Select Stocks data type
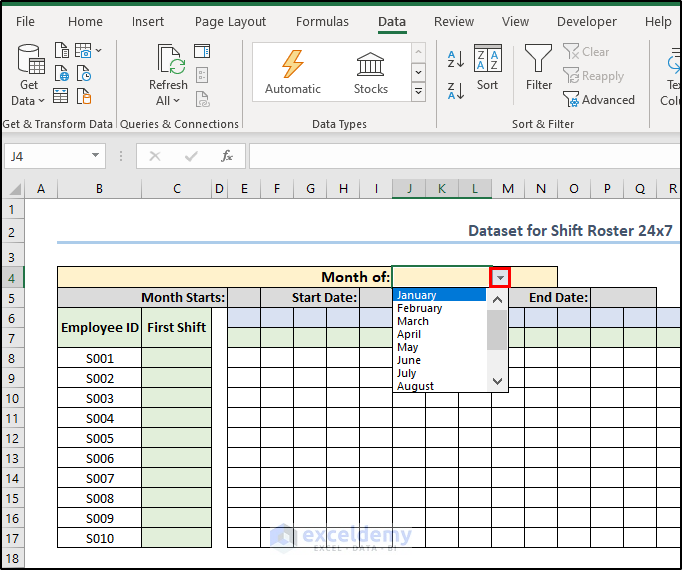This screenshot has width=682, height=570. point(370,72)
